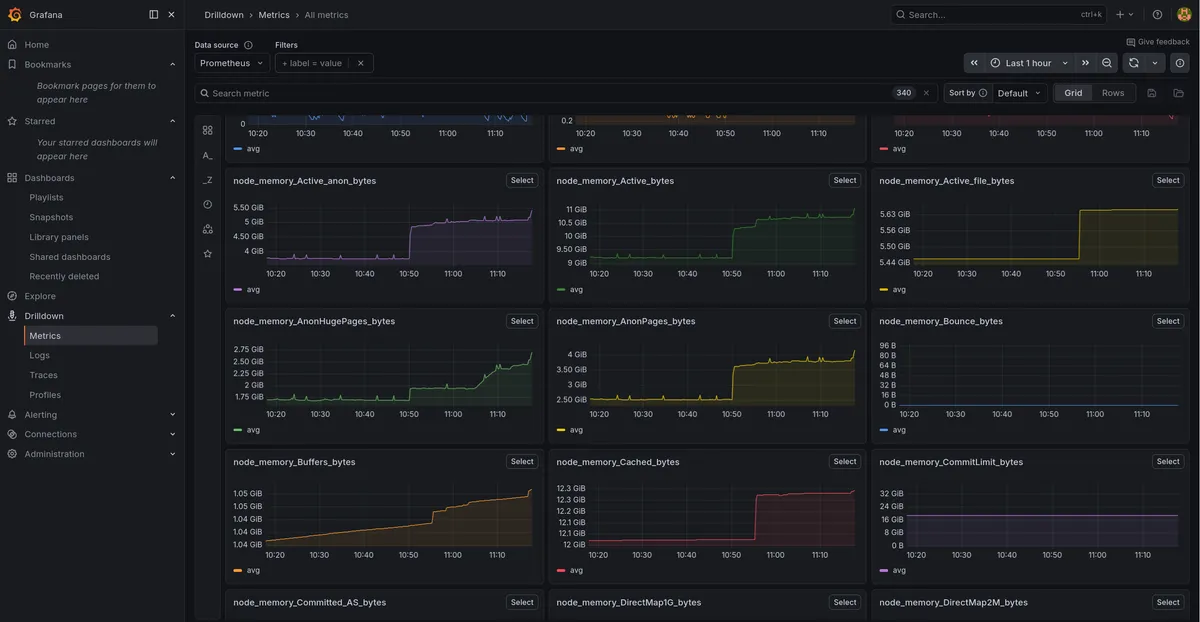1200x622 pixels.
Task: Expand the Connections section chevron
Action: pos(172,434)
